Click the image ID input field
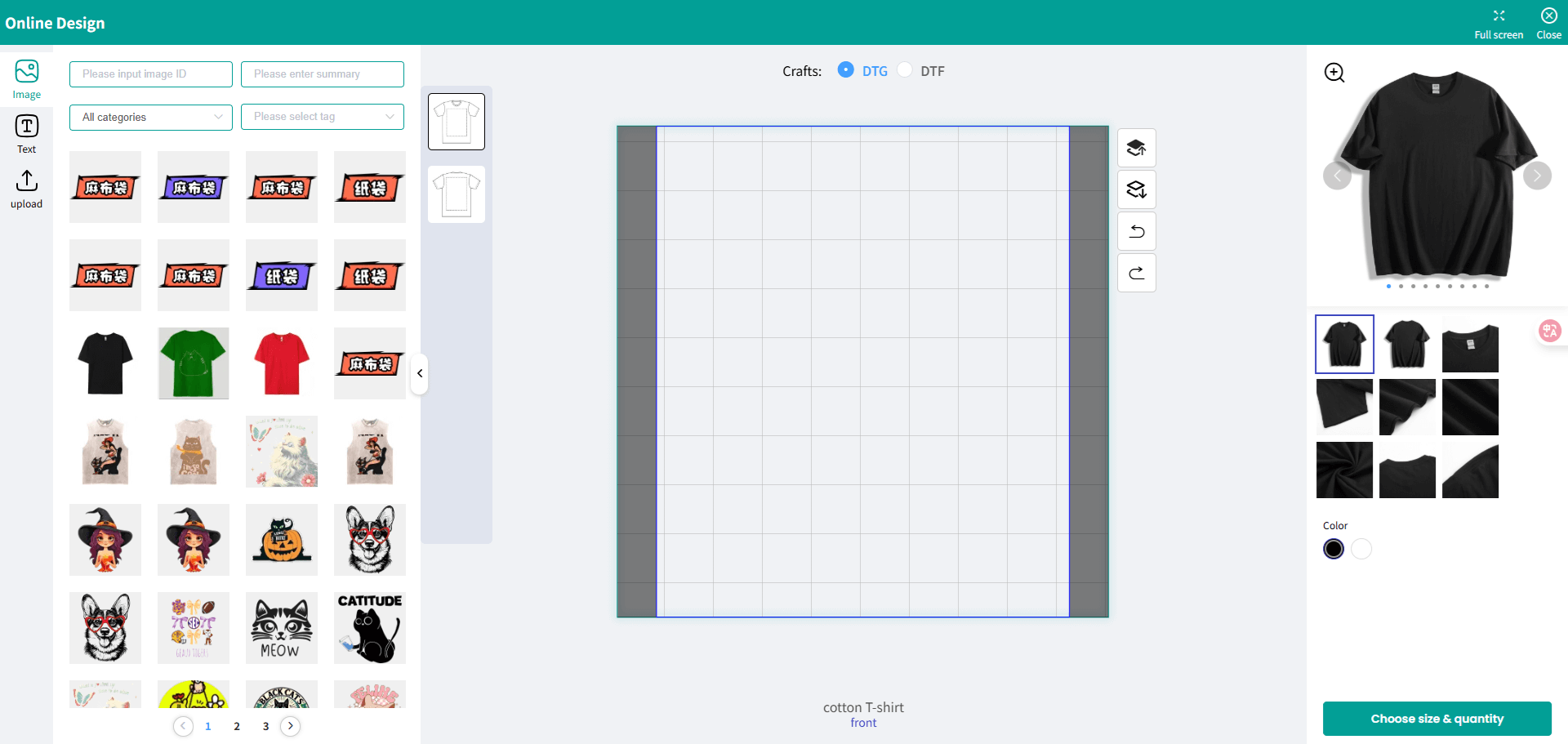This screenshot has width=1568, height=744. [151, 74]
